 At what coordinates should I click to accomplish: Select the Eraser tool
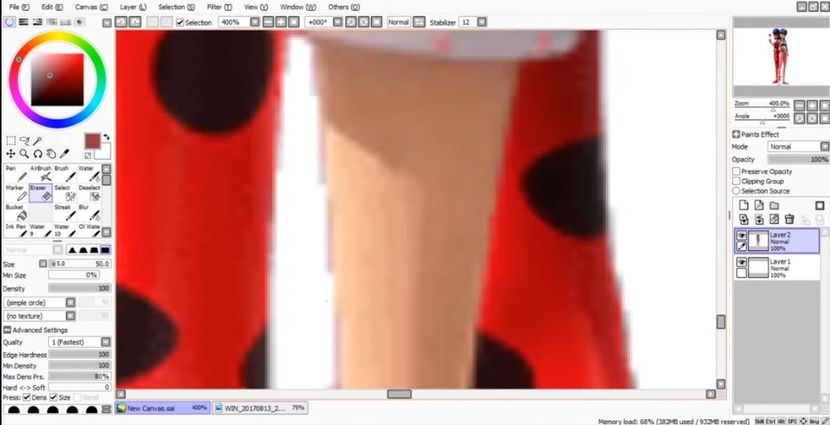coord(41,193)
